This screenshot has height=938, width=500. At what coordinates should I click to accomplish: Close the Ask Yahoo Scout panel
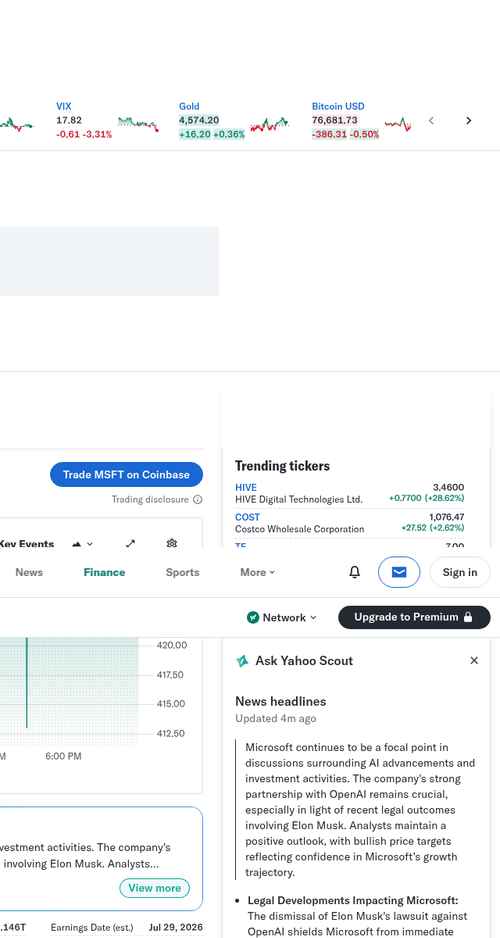[474, 660]
